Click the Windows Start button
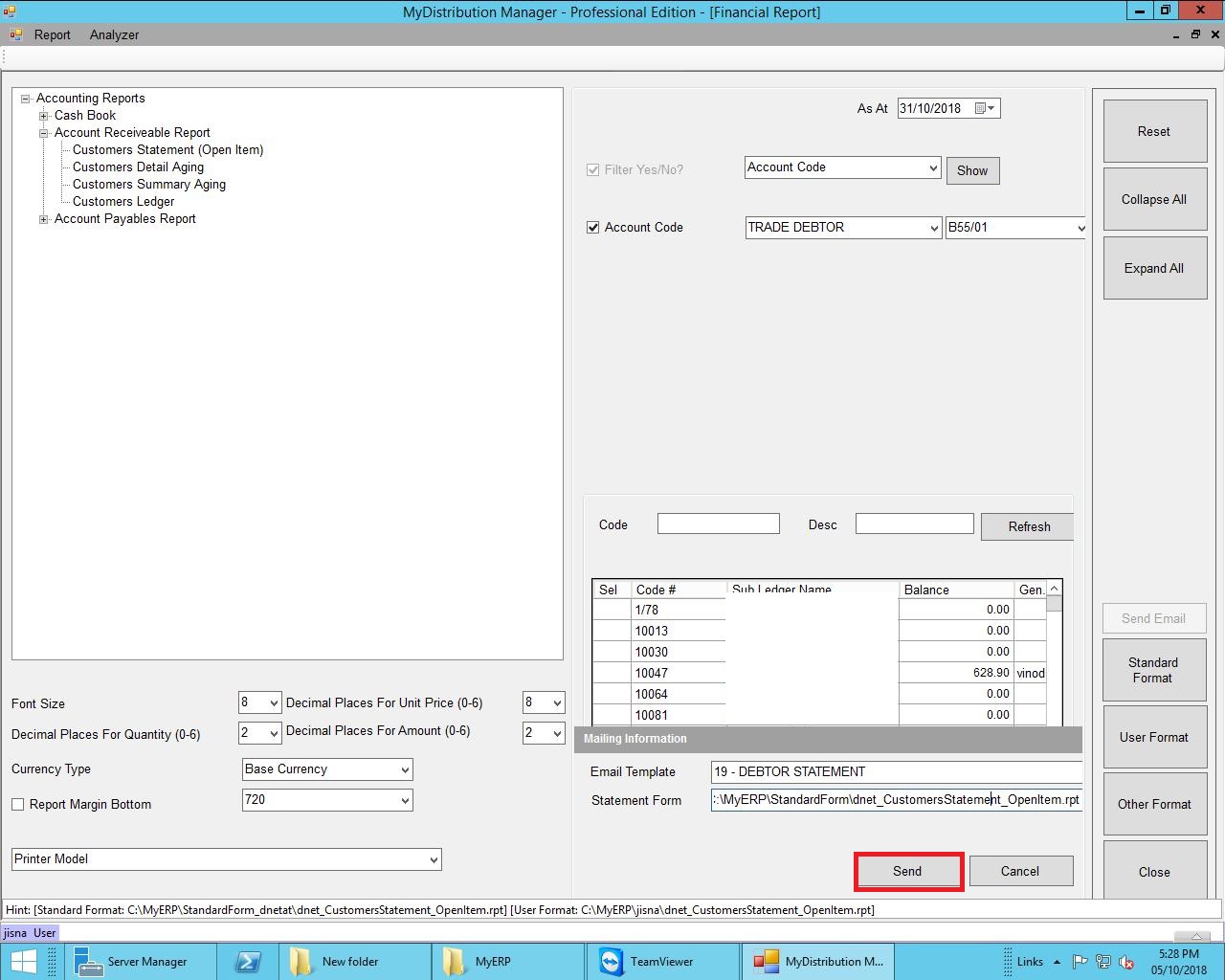Screen dimensions: 1225x980 [x=23, y=961]
